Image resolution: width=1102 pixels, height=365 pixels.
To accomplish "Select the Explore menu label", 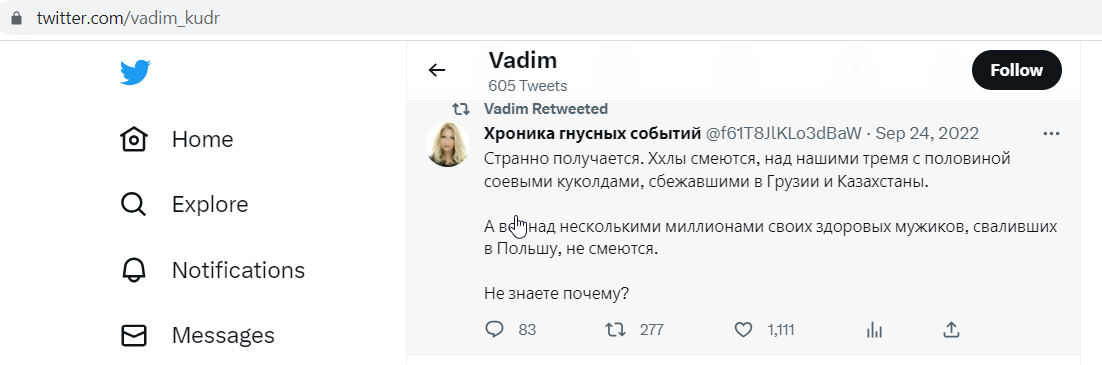I will point(210,205).
